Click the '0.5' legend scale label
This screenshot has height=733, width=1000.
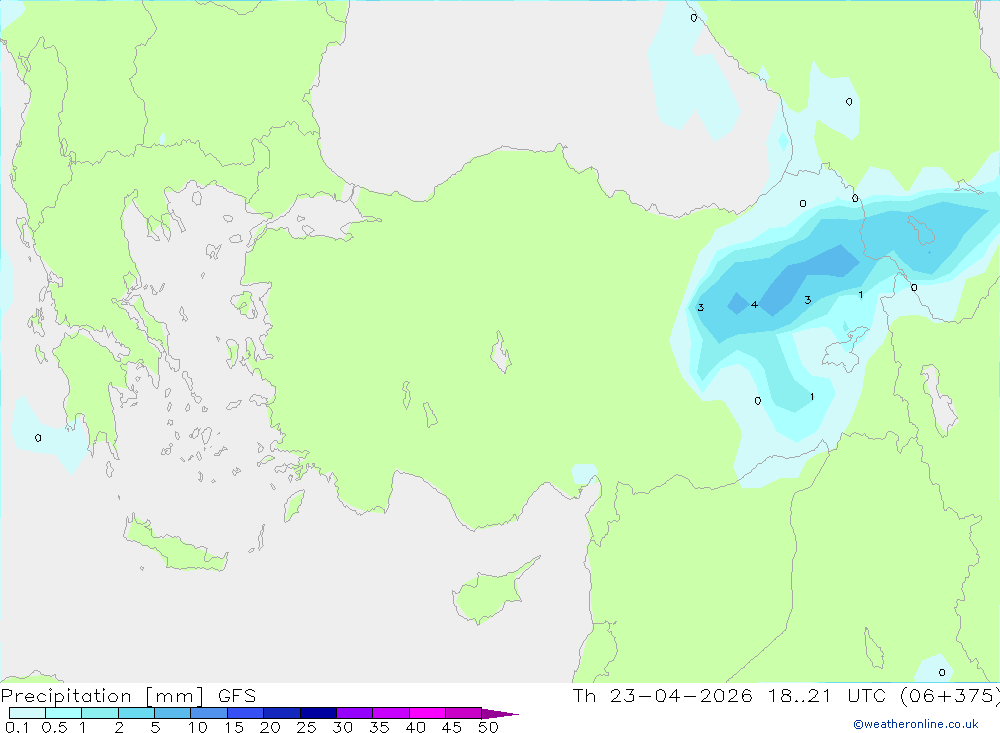click(54, 727)
